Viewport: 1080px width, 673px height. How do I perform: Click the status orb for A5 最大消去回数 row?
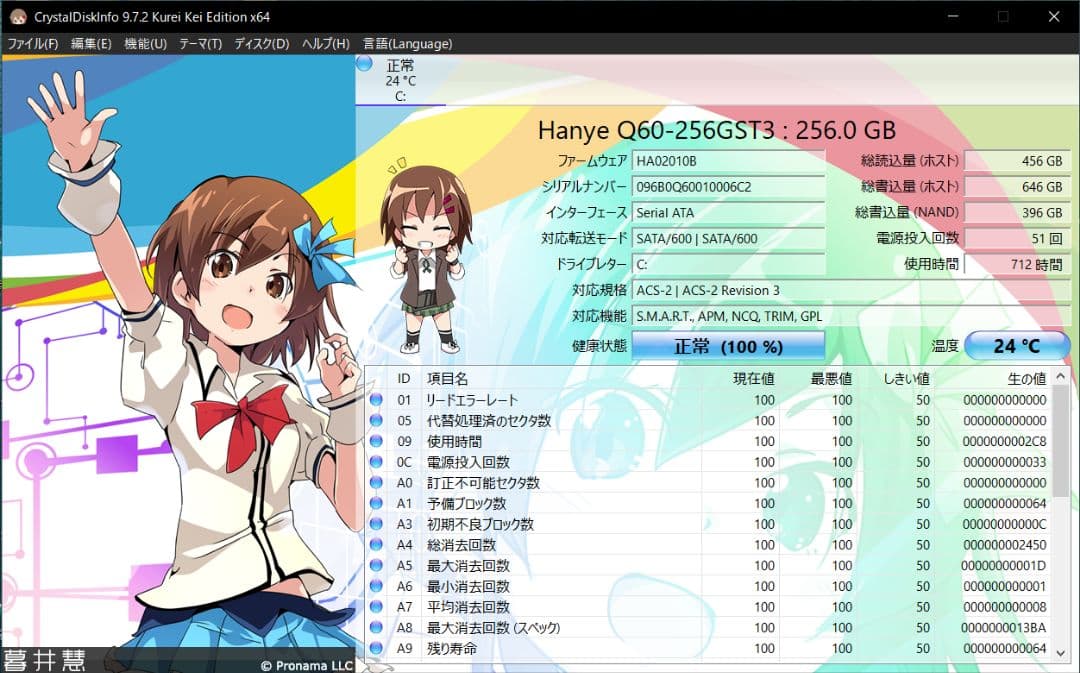click(376, 565)
